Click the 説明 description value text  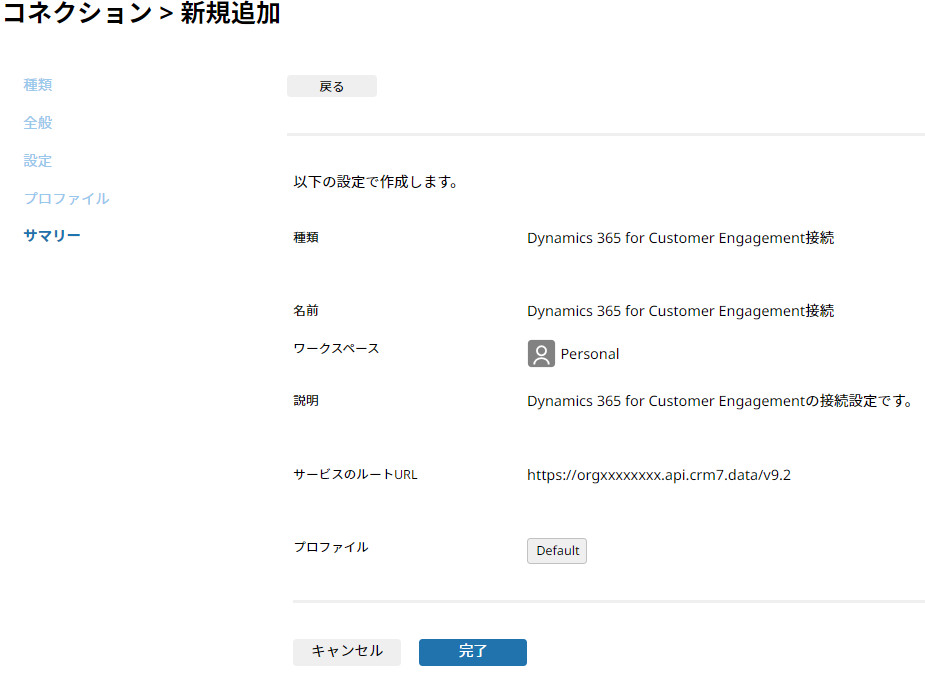pyautogui.click(x=721, y=401)
